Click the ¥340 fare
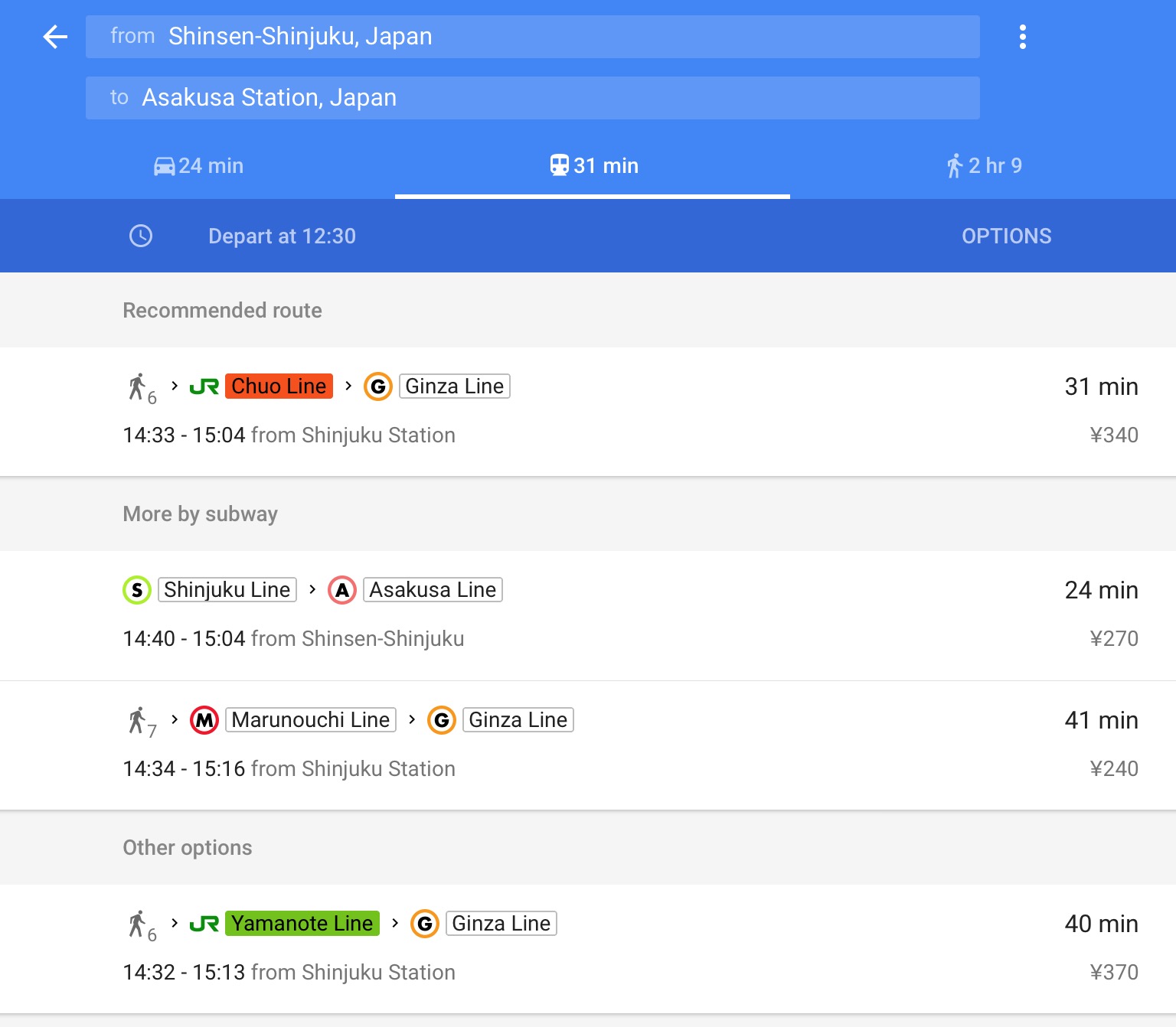Viewport: 1176px width, 1027px height. coord(1114,435)
